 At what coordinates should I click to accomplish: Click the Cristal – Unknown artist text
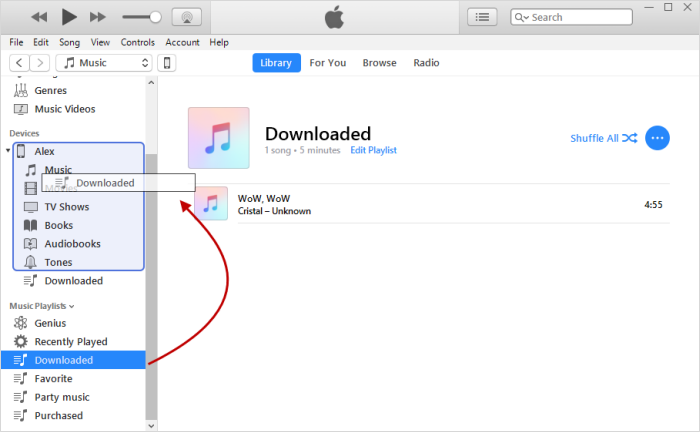pyautogui.click(x=274, y=211)
